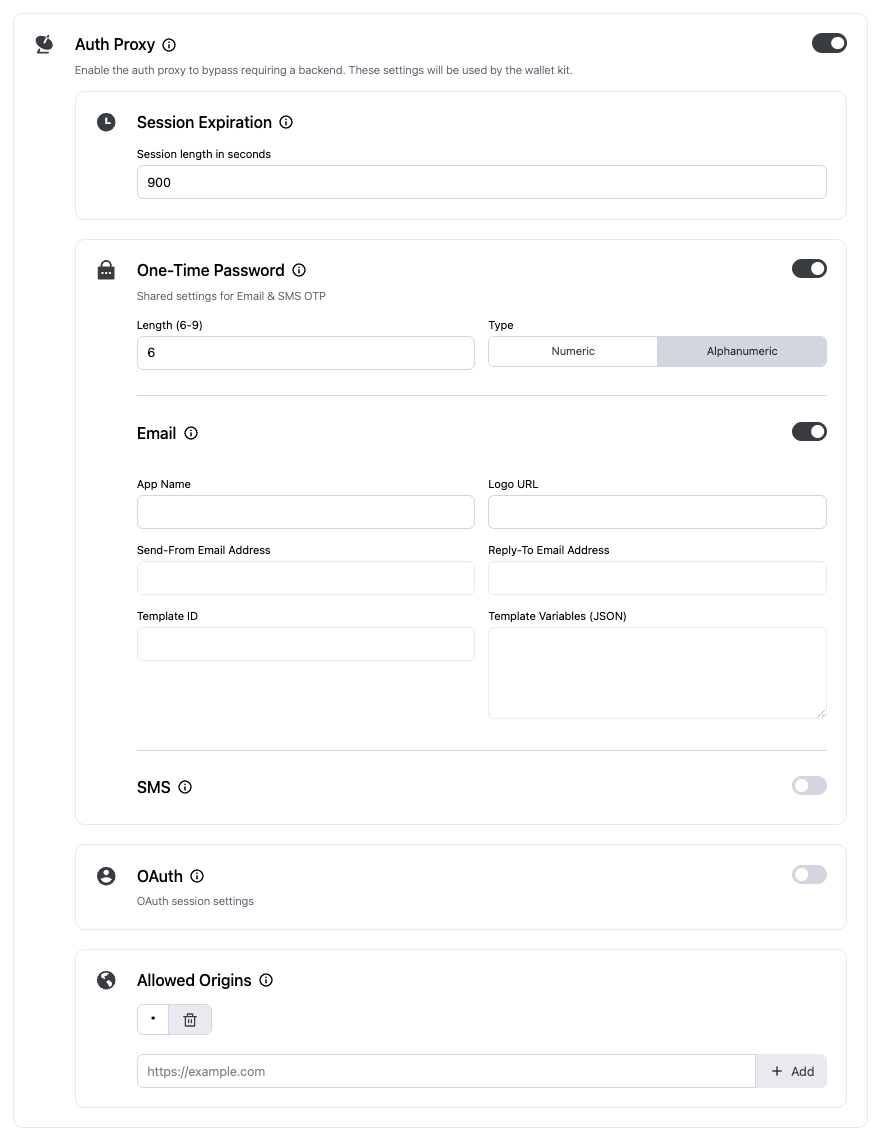Click the globe icon beside Allowed Origins
The height and width of the screenshot is (1137, 882).
click(x=106, y=980)
